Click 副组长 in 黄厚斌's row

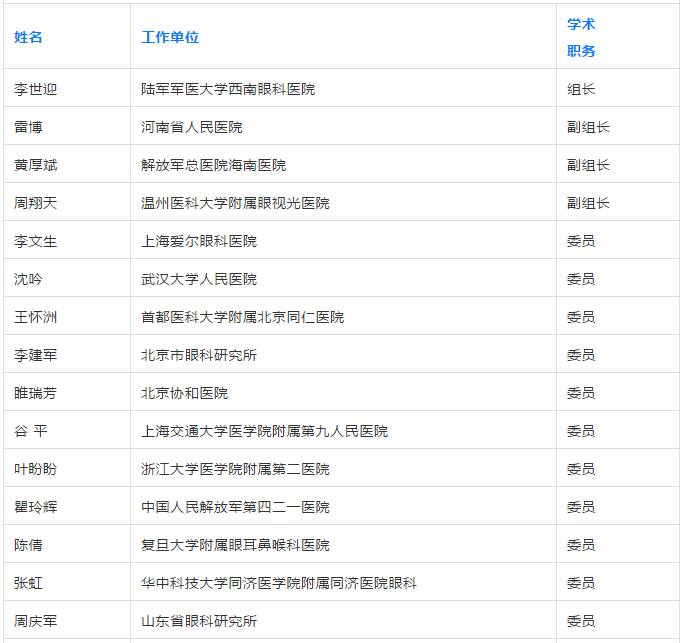point(588,165)
